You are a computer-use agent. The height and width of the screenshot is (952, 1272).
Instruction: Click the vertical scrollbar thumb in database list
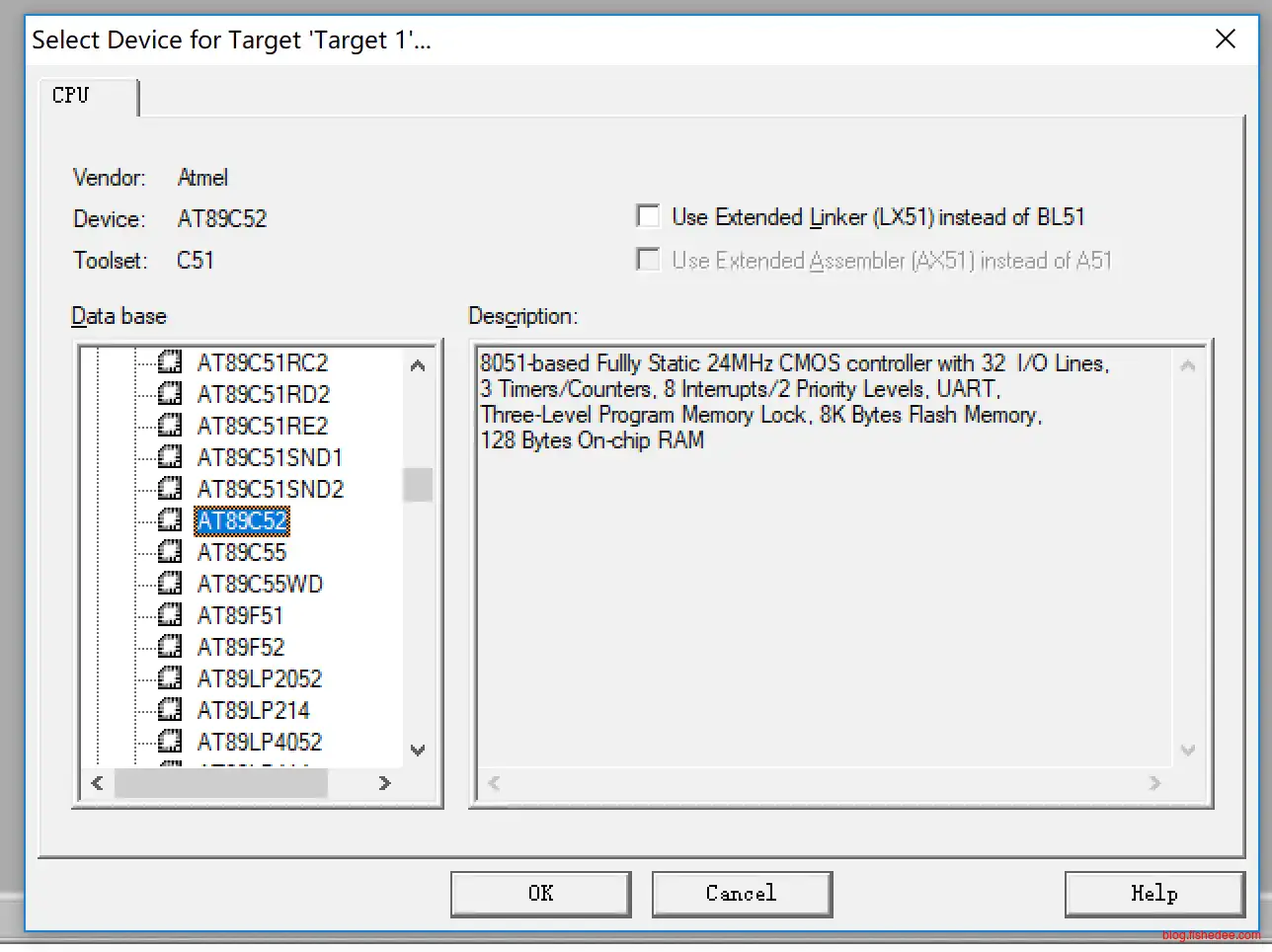[x=418, y=485]
